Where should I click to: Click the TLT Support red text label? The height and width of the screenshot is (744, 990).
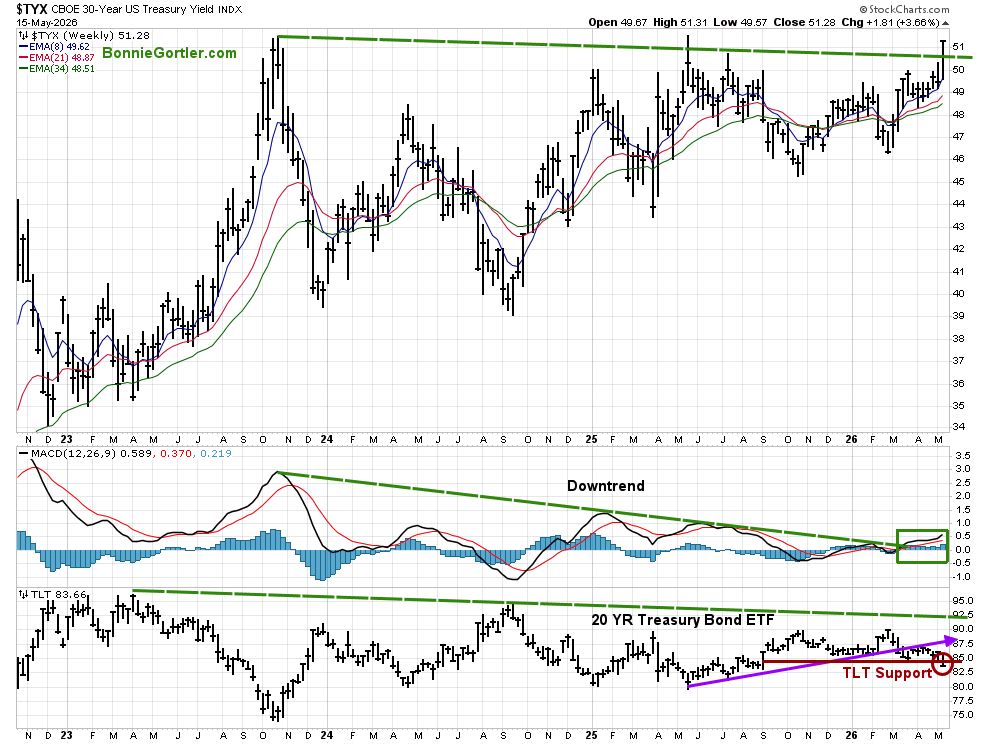click(x=887, y=673)
